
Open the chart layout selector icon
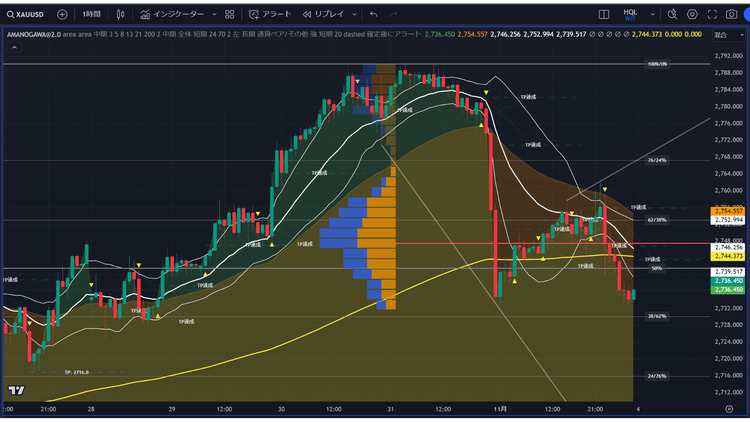click(x=603, y=14)
